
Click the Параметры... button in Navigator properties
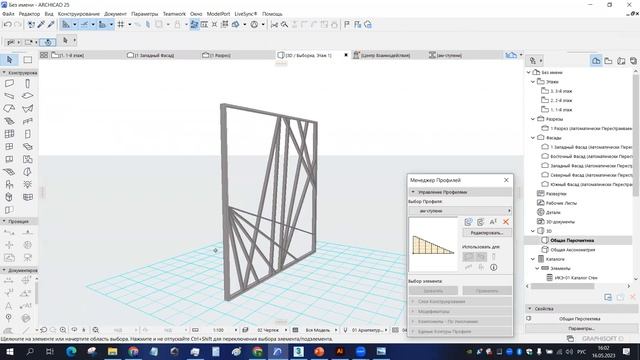pyautogui.click(x=581, y=328)
